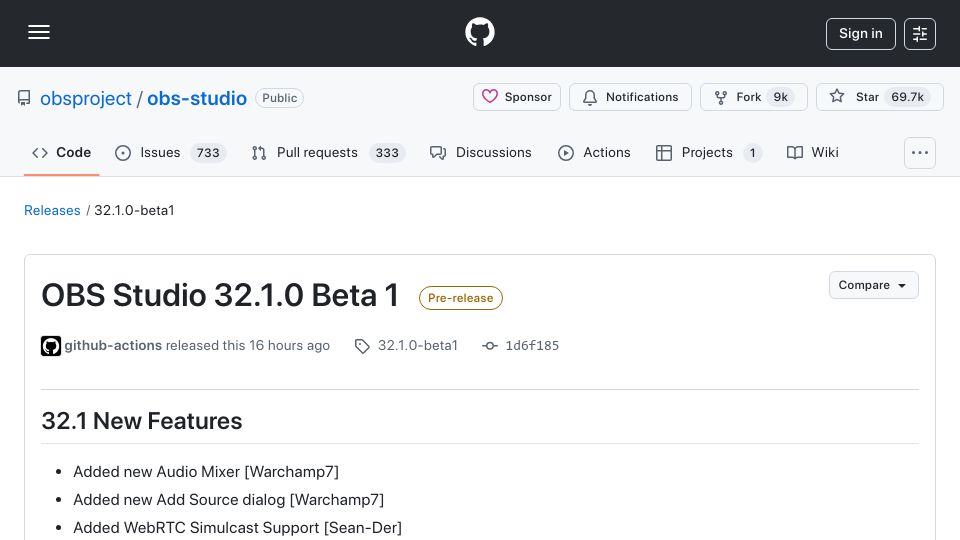960x540 pixels.
Task: Open the hamburger navigation menu
Action: point(39,32)
